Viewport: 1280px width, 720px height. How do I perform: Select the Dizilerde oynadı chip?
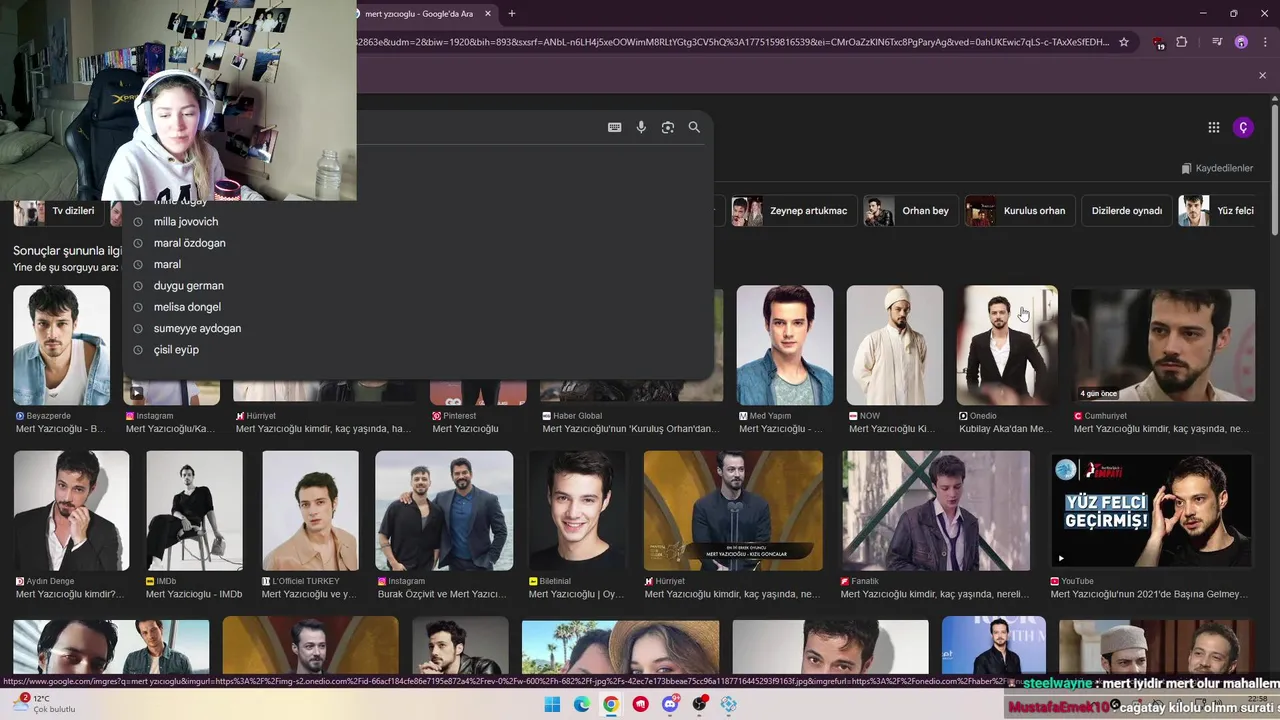[1127, 211]
